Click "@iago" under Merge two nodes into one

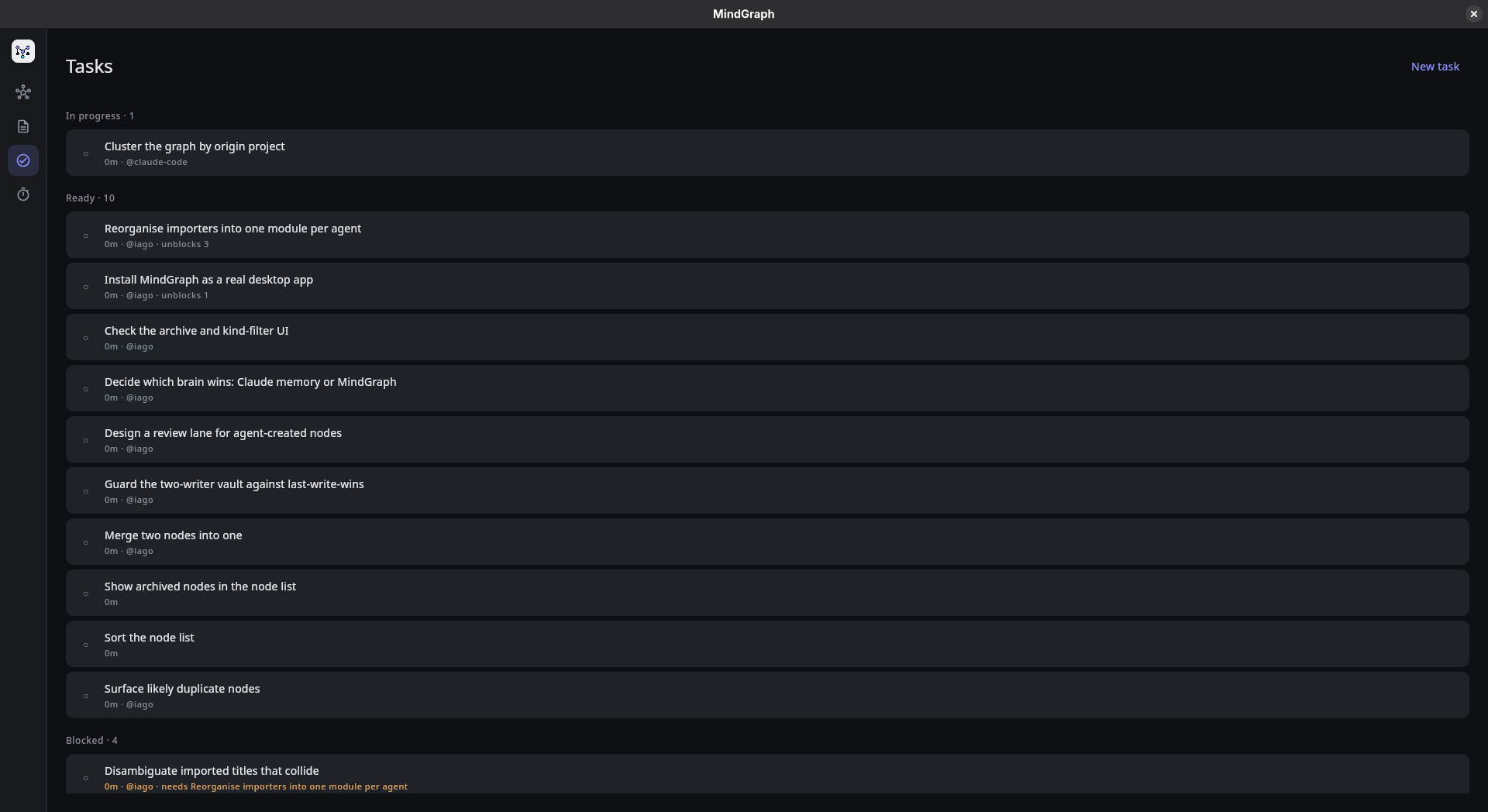(139, 551)
